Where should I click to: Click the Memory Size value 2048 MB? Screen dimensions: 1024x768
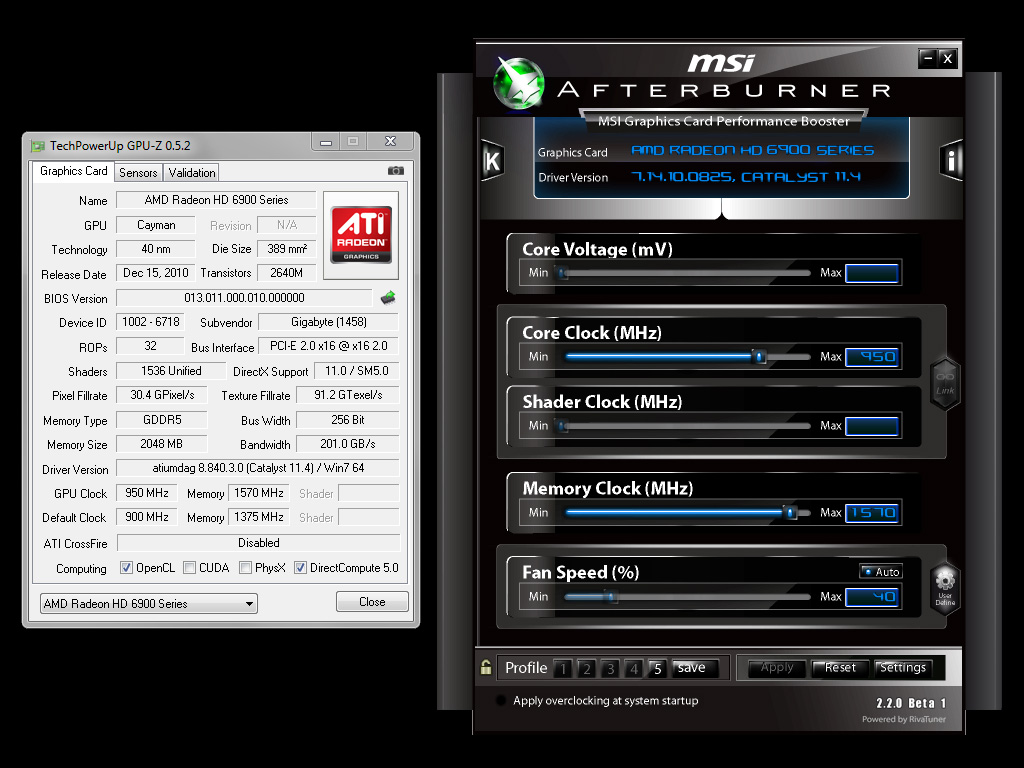pyautogui.click(x=161, y=444)
